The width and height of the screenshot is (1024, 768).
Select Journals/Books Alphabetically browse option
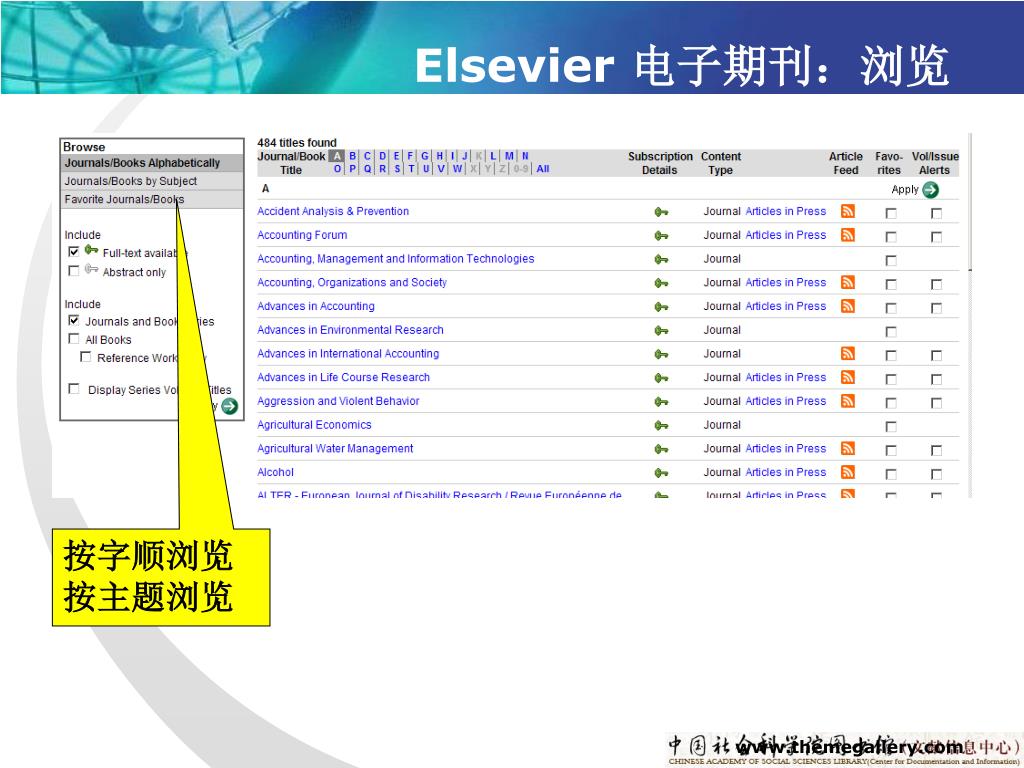coord(152,163)
